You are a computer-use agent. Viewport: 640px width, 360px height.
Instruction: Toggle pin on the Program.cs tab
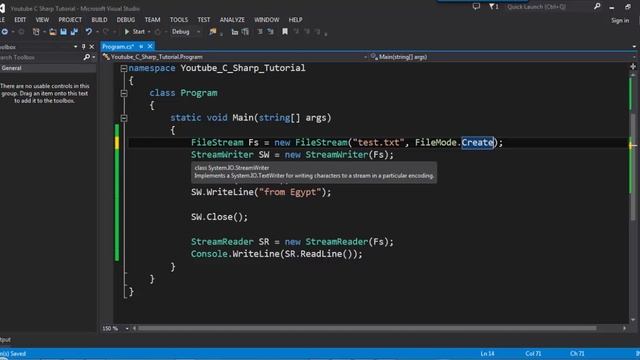click(x=141, y=47)
